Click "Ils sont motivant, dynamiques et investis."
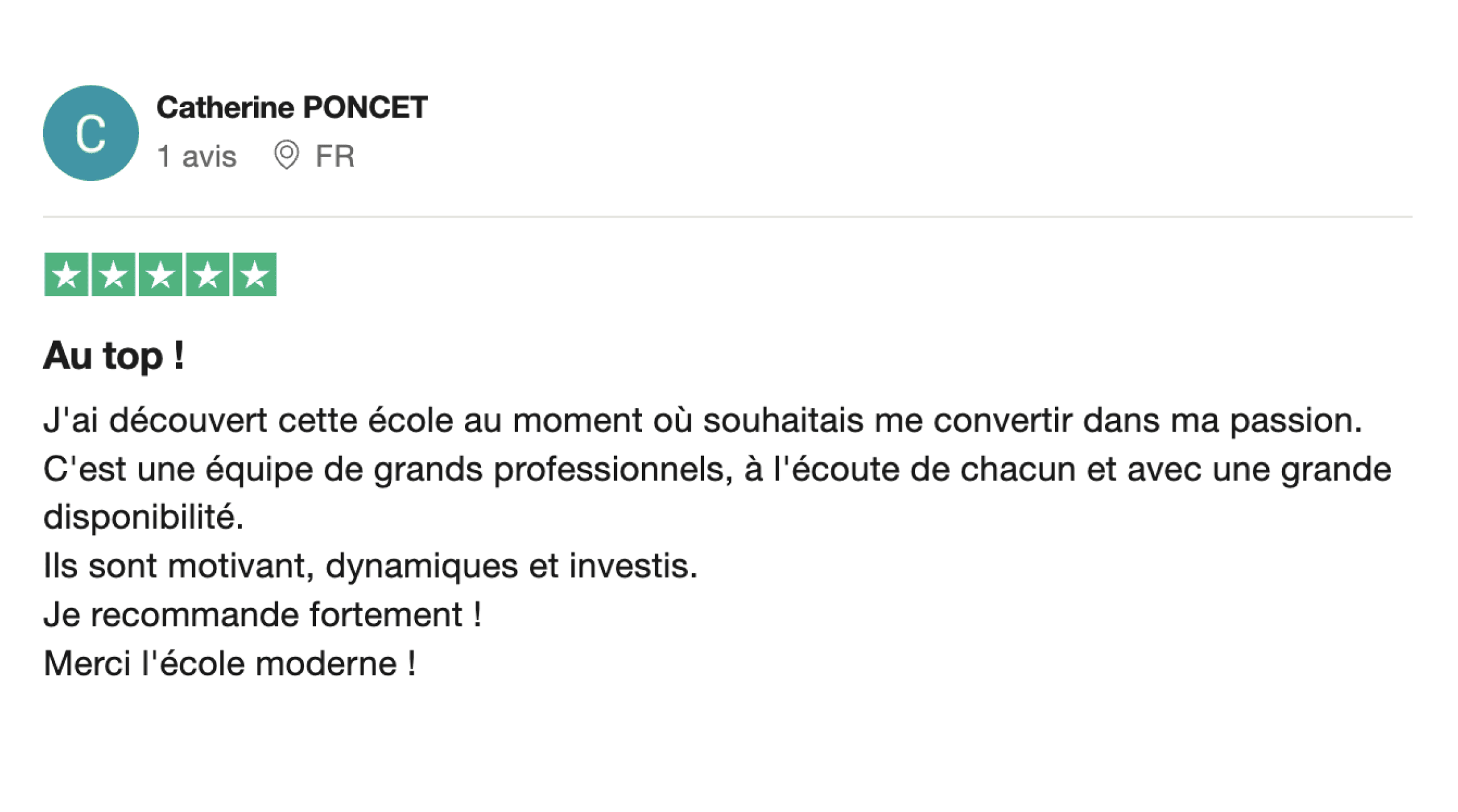Image resolution: width=1458 pixels, height=812 pixels. tap(370, 566)
